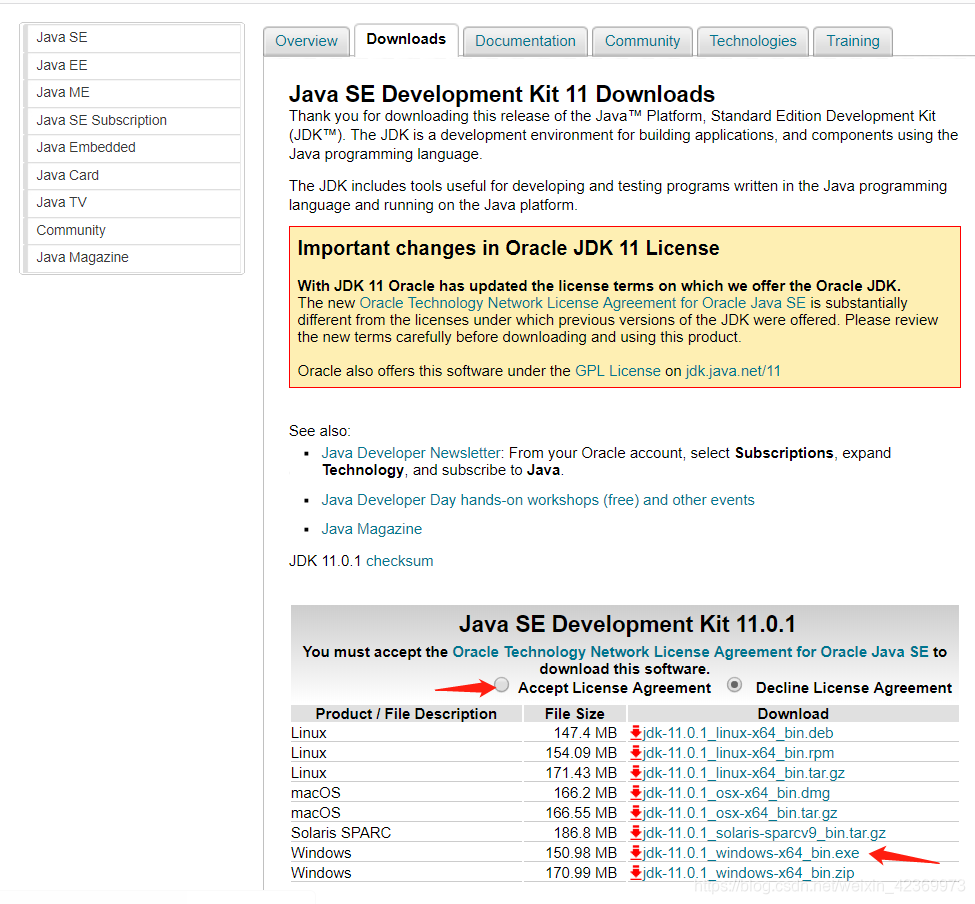This screenshot has width=975, height=904.
Task: Click the red download icon beside jdk-11.0.1_linux-x64_bin.rpm
Action: point(635,752)
